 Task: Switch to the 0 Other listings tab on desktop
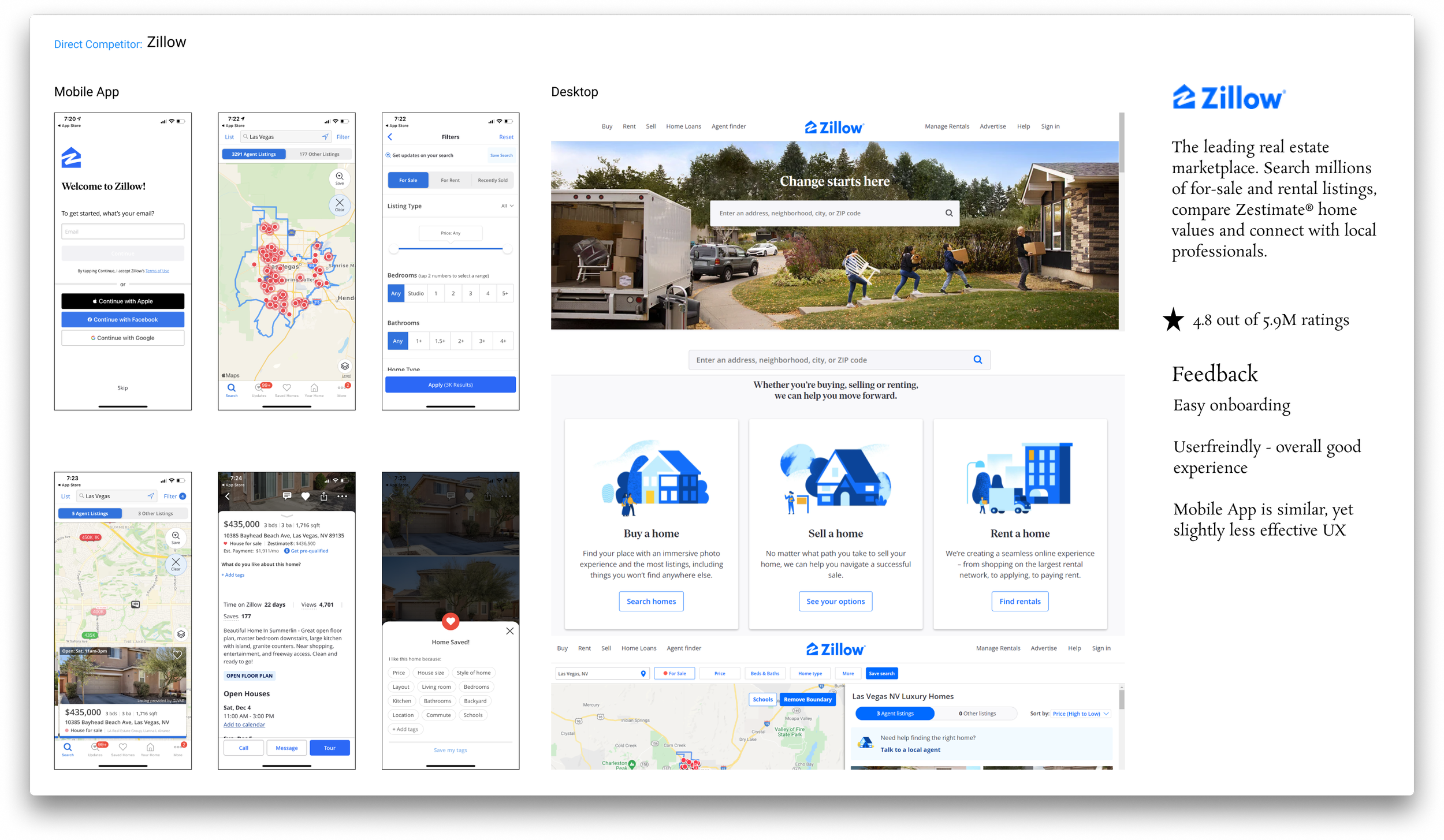pyautogui.click(x=977, y=714)
